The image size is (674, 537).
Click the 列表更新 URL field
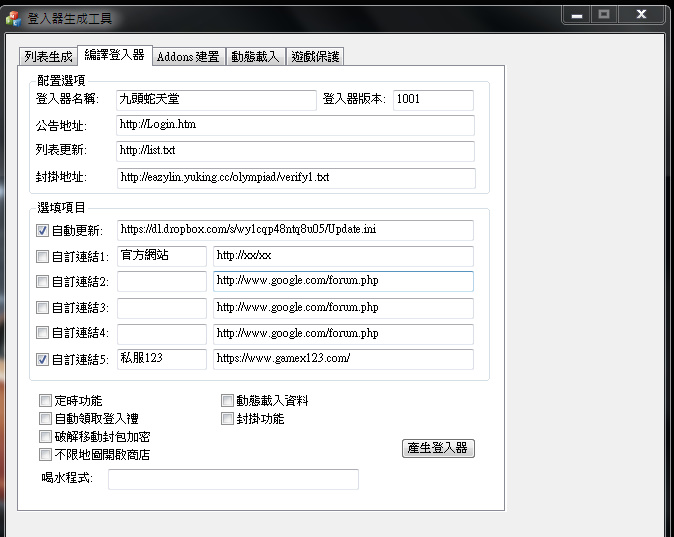[x=295, y=151]
